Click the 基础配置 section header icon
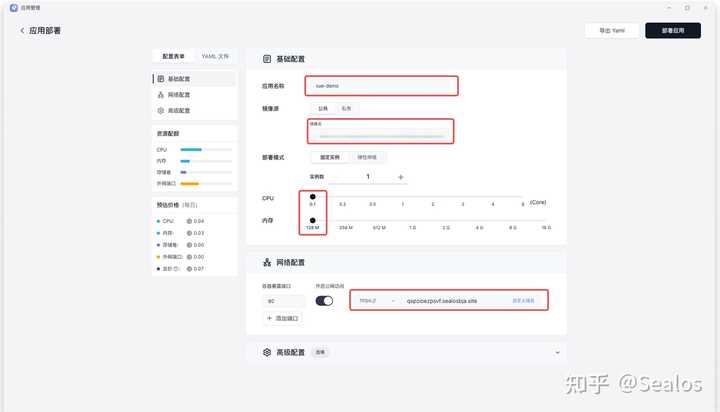The height and width of the screenshot is (412, 720). pos(267,59)
